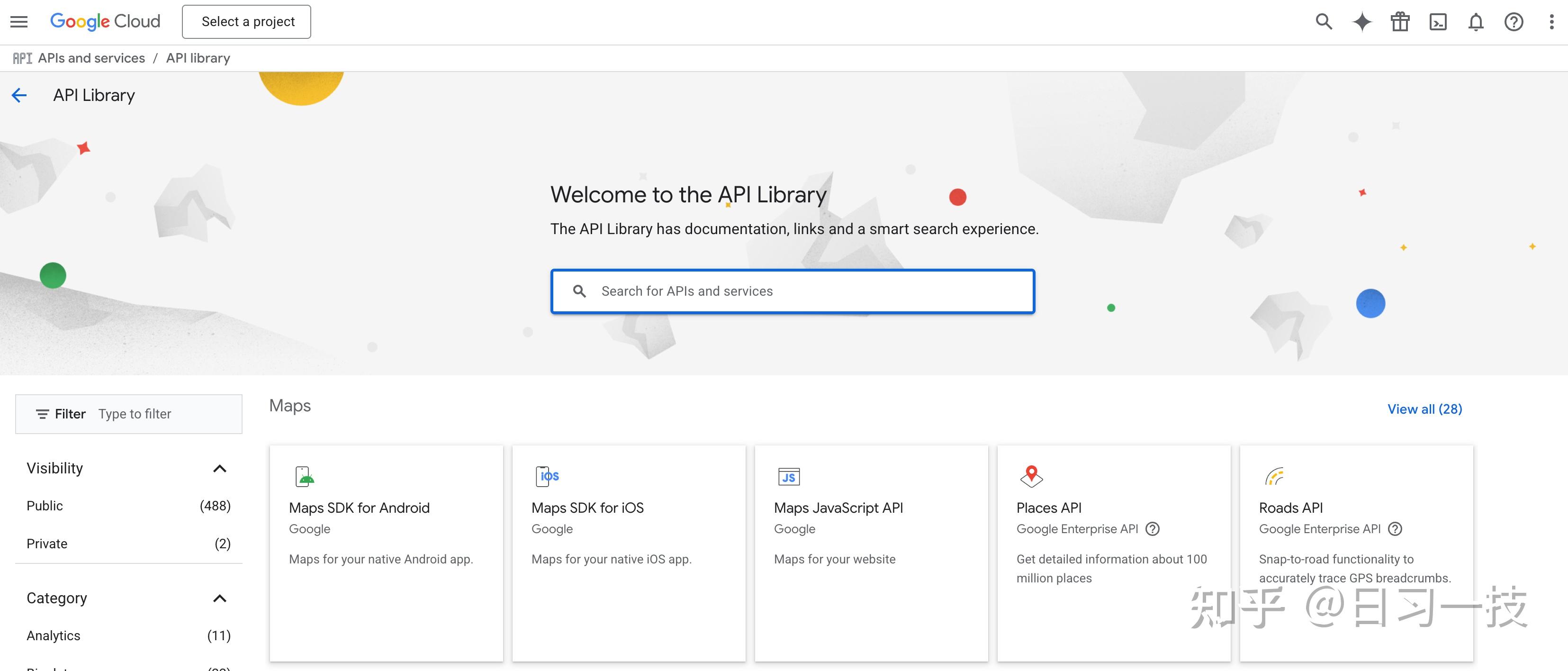Click the top bar search icon
The height and width of the screenshot is (671, 1568).
tap(1323, 22)
